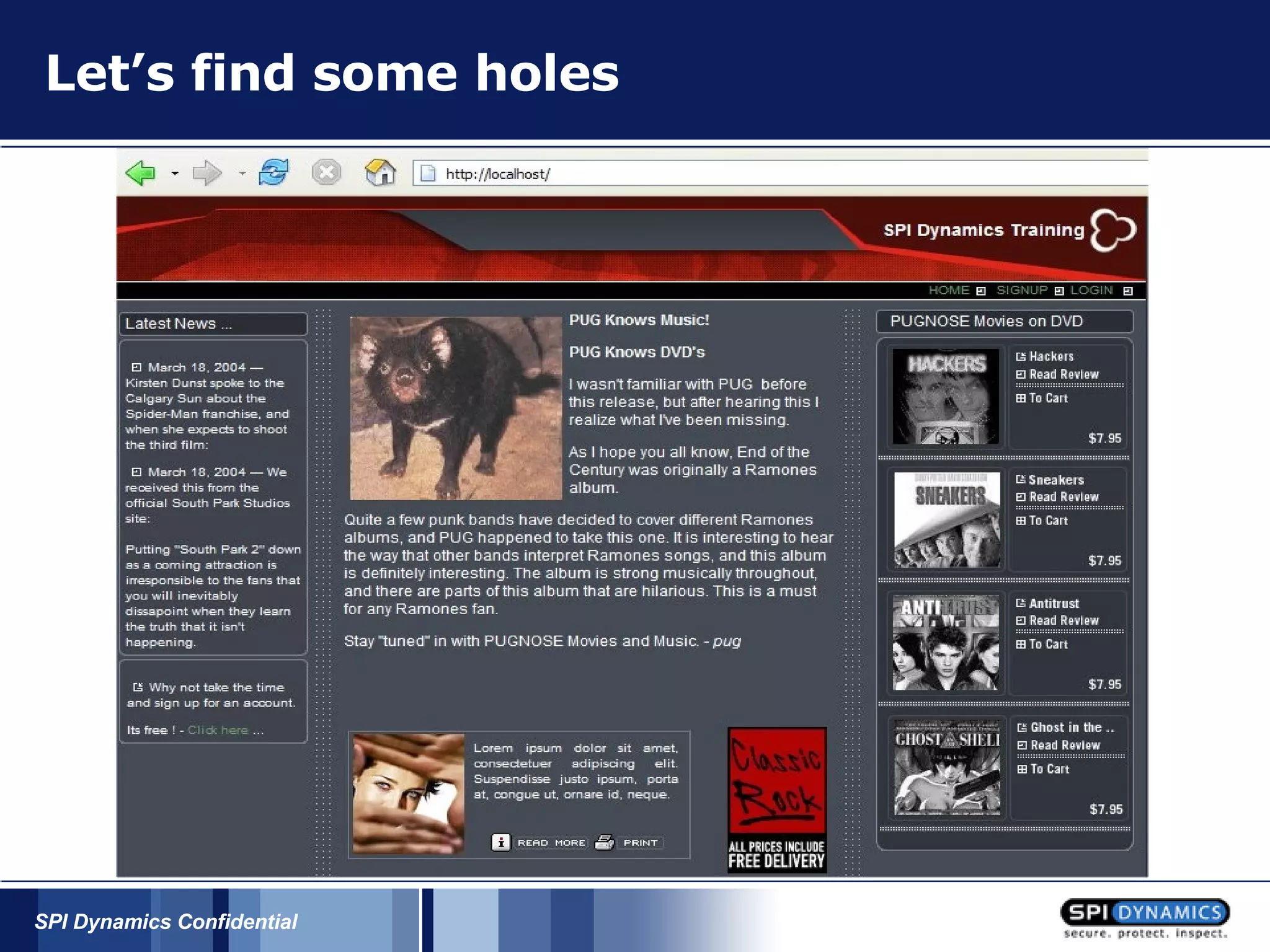The height and width of the screenshot is (952, 1270).
Task: Click the second 'March 18, 2004' South Park bullet icon
Action: click(x=136, y=472)
